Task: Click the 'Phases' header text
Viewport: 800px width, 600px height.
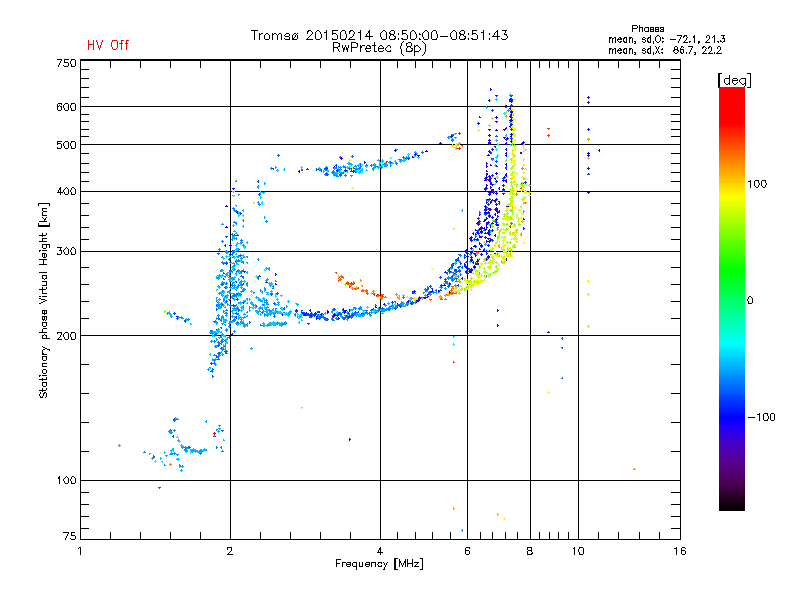Action: [x=647, y=29]
